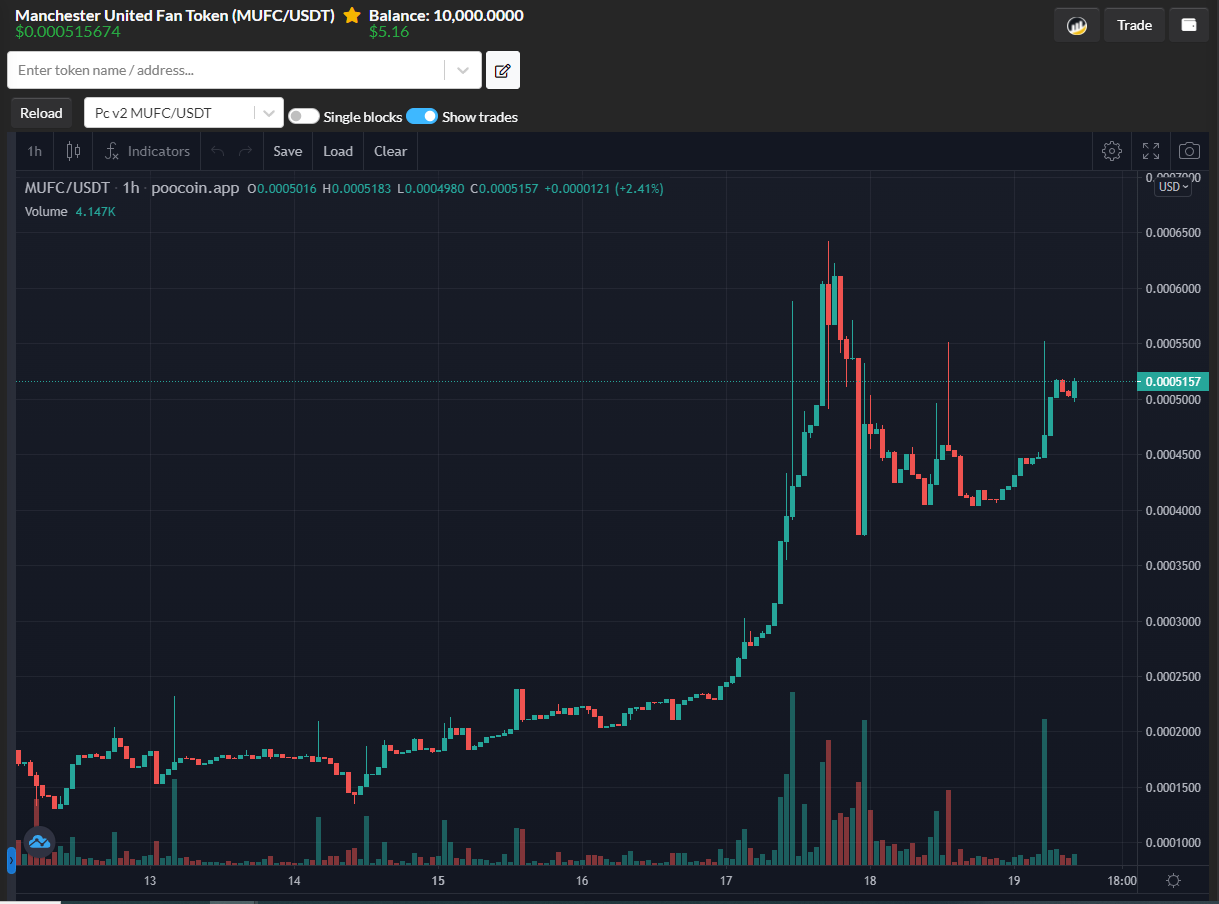Change the 1h timeframe interval
This screenshot has height=904, width=1219.
[35, 151]
